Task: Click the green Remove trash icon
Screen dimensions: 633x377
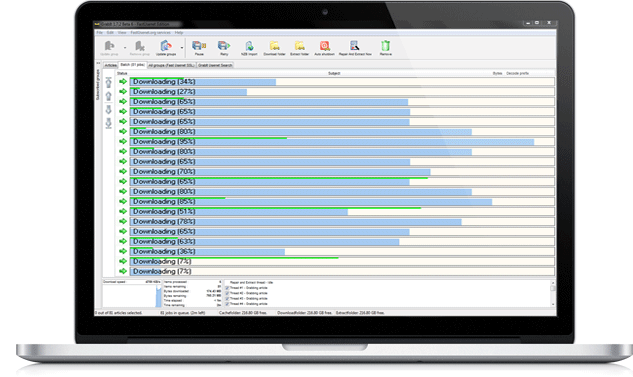Action: 386,48
